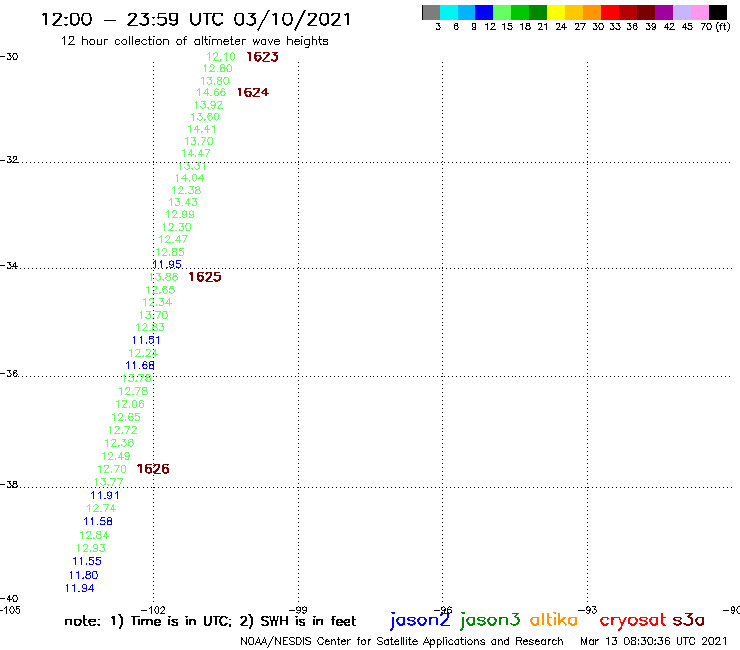Click the 13.88 wave height value
740x650 pixels.
(x=164, y=277)
